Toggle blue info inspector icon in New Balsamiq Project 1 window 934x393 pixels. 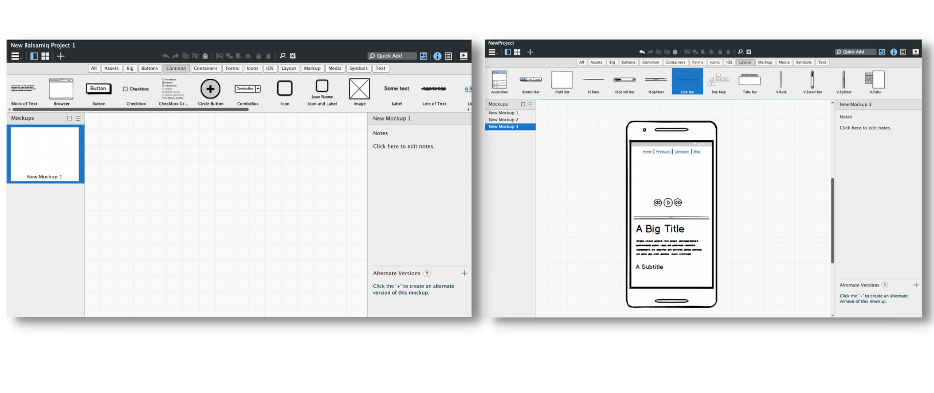[437, 56]
